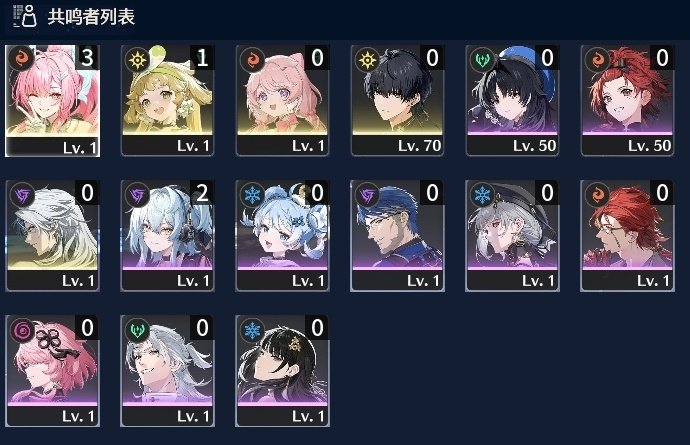This screenshot has width=690, height=445.
Task: Select the Lv. 50 red-haired smiling girl
Action: [628, 100]
